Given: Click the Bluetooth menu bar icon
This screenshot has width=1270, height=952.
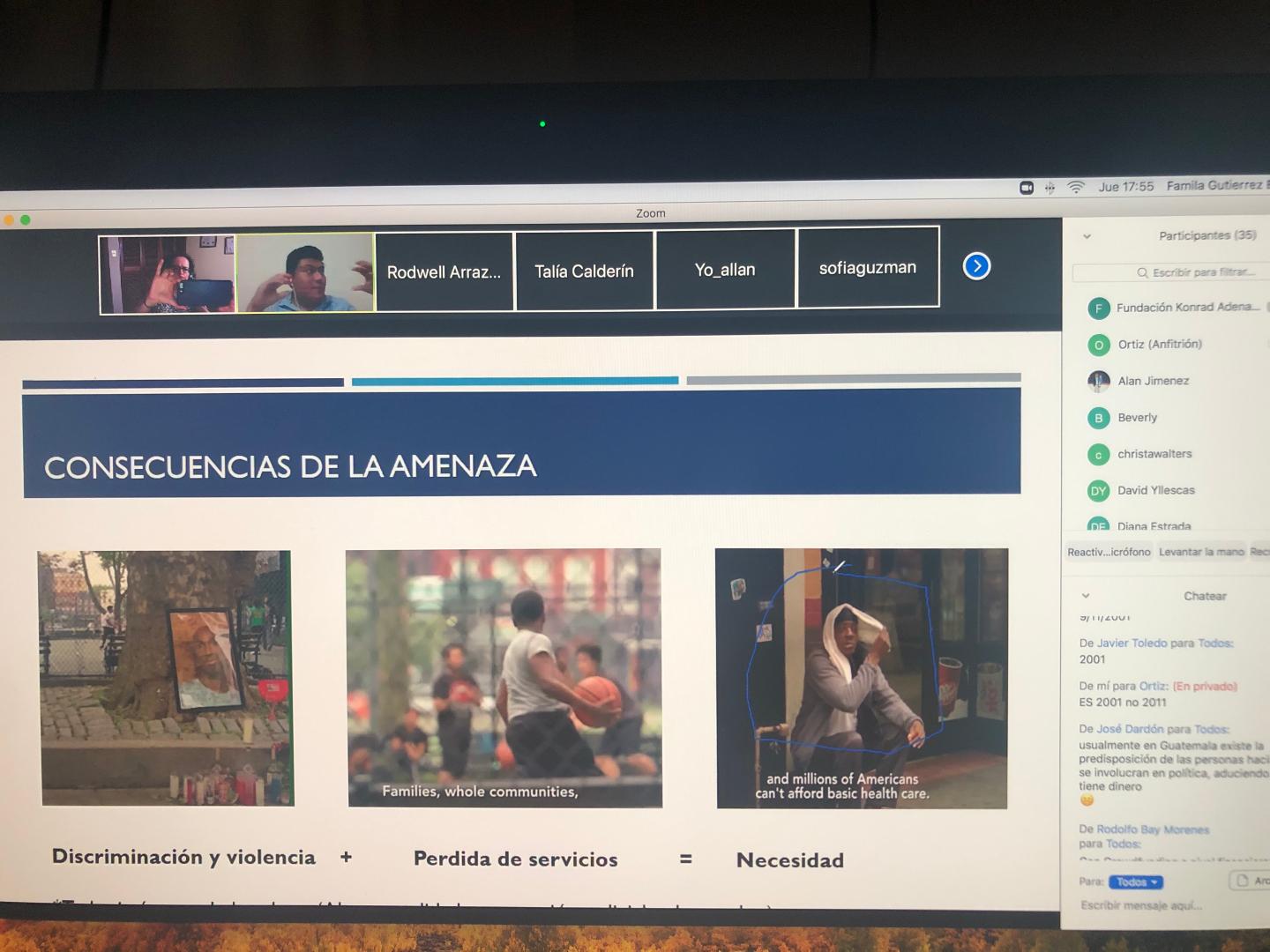Looking at the screenshot, I should [x=1050, y=188].
